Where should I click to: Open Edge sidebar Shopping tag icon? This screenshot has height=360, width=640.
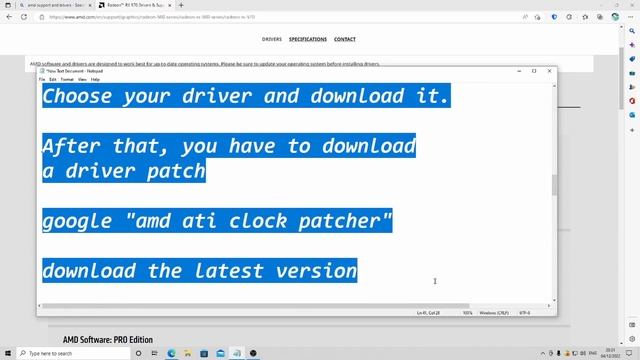click(632, 59)
